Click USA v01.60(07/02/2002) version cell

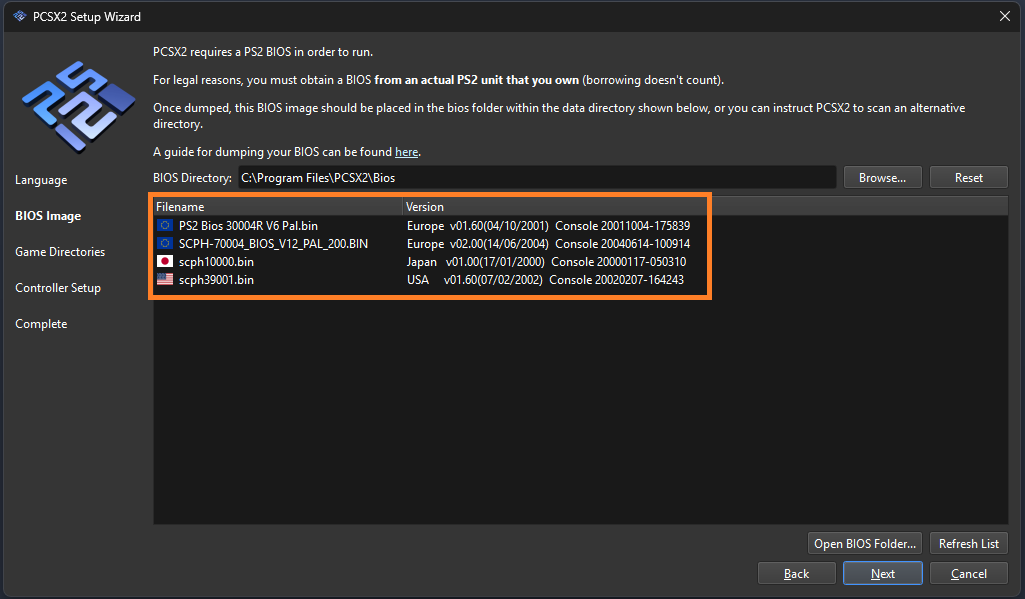545,279
